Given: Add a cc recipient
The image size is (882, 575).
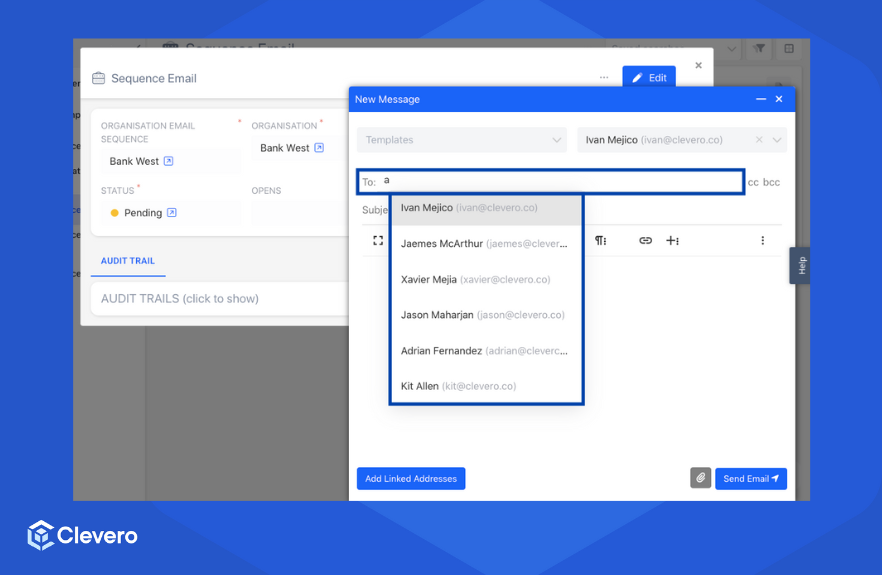Looking at the screenshot, I should tap(753, 182).
